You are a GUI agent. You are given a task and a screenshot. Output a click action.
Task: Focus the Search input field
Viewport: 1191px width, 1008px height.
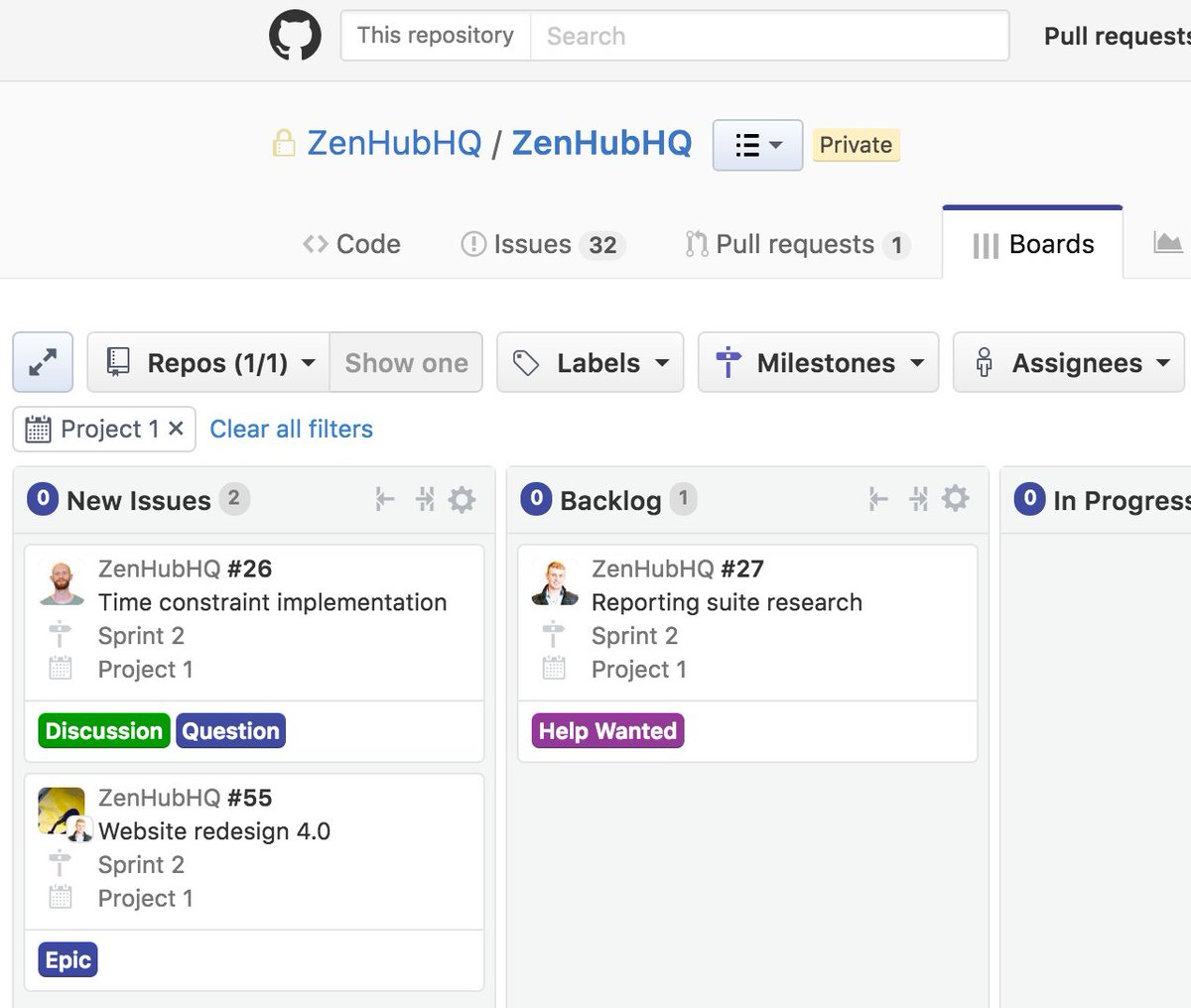(x=769, y=36)
